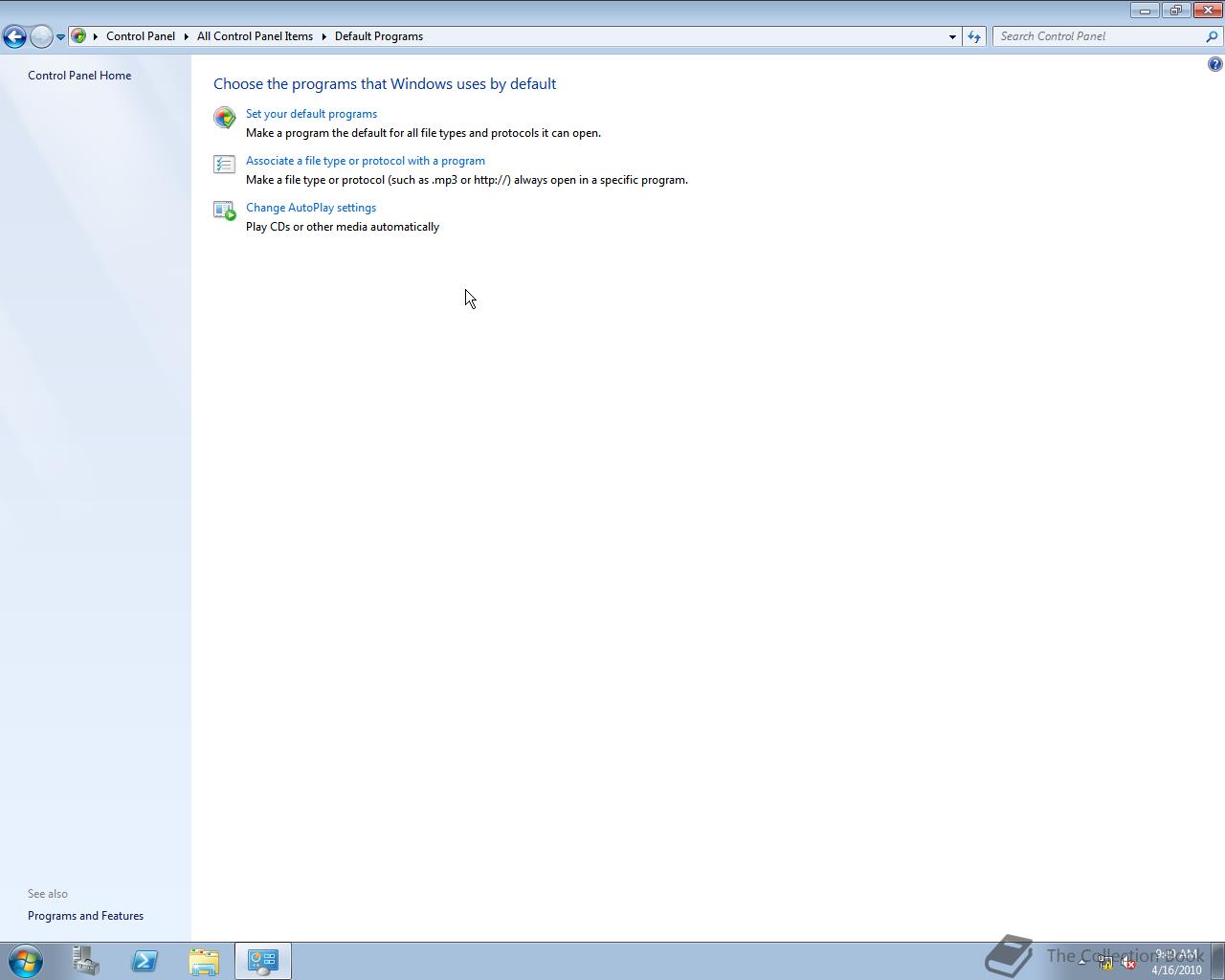Click the muted volume tray icon
The image size is (1225, 980).
(x=1128, y=963)
